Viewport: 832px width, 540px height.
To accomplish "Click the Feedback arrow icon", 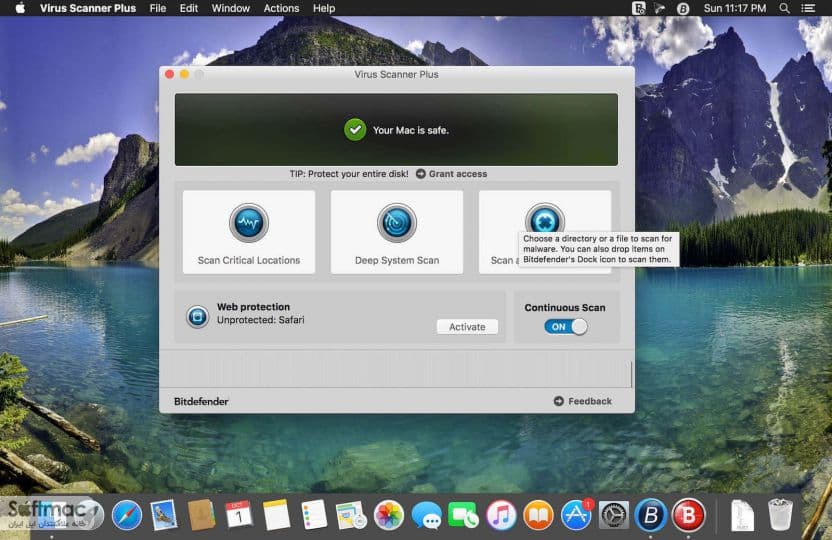I will [559, 401].
